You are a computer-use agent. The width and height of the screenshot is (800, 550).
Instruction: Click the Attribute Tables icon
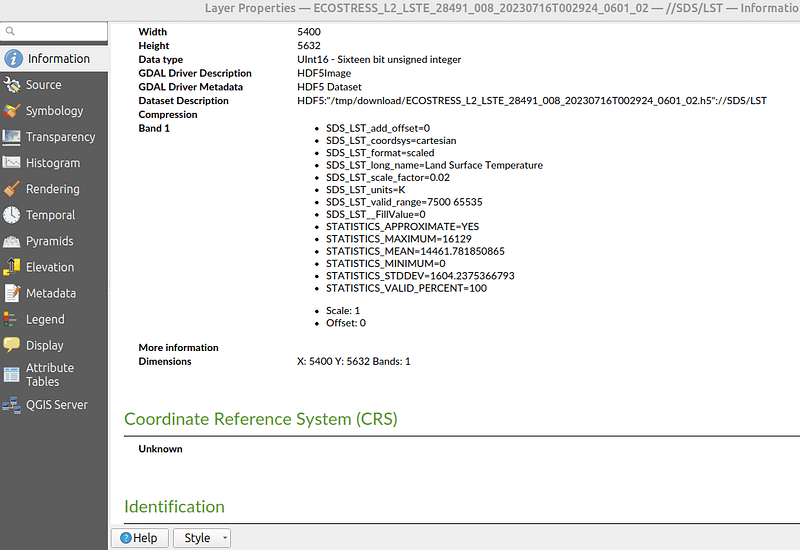(x=11, y=374)
